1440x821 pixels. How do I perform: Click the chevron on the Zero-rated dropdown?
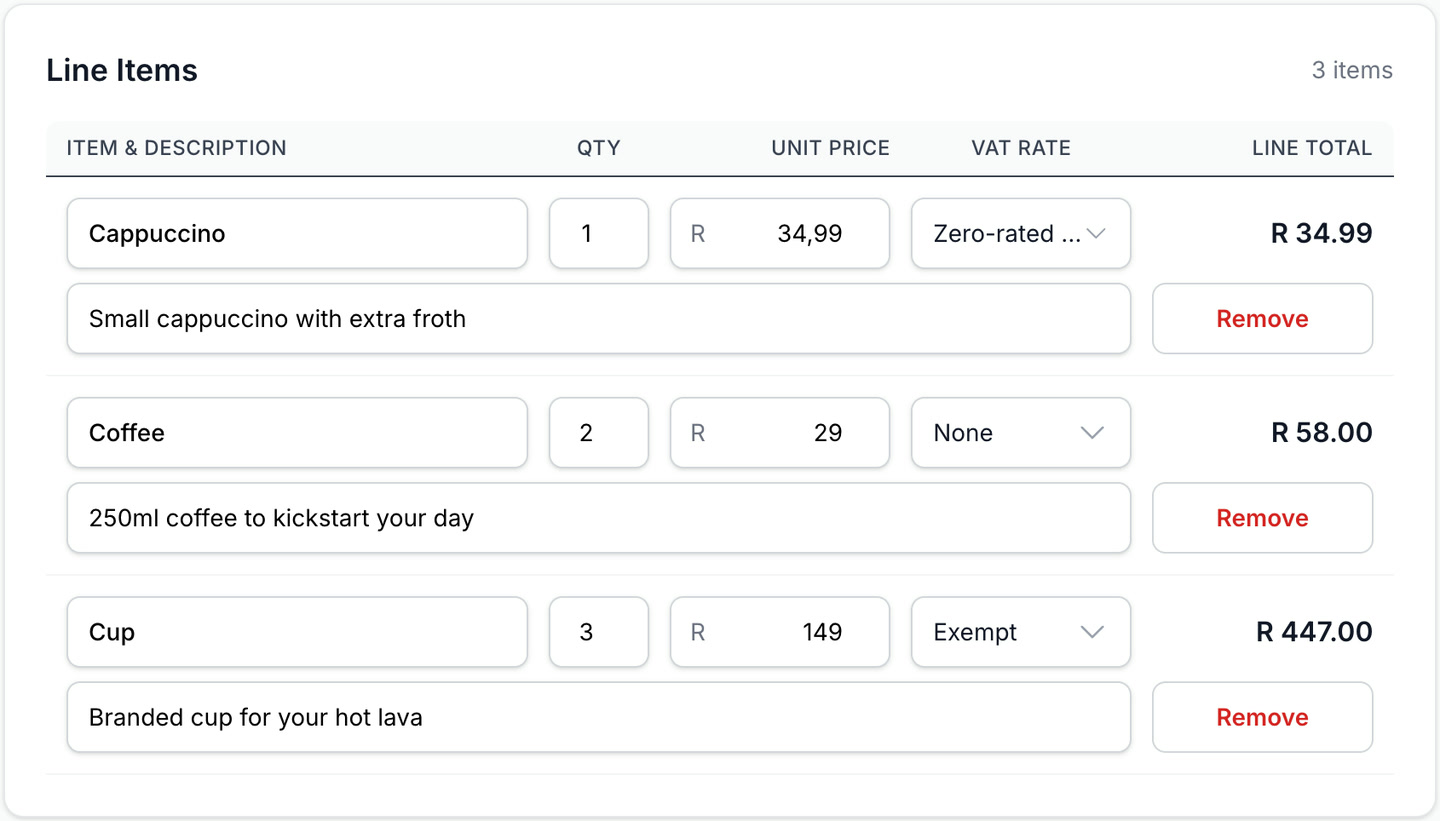pos(1097,233)
